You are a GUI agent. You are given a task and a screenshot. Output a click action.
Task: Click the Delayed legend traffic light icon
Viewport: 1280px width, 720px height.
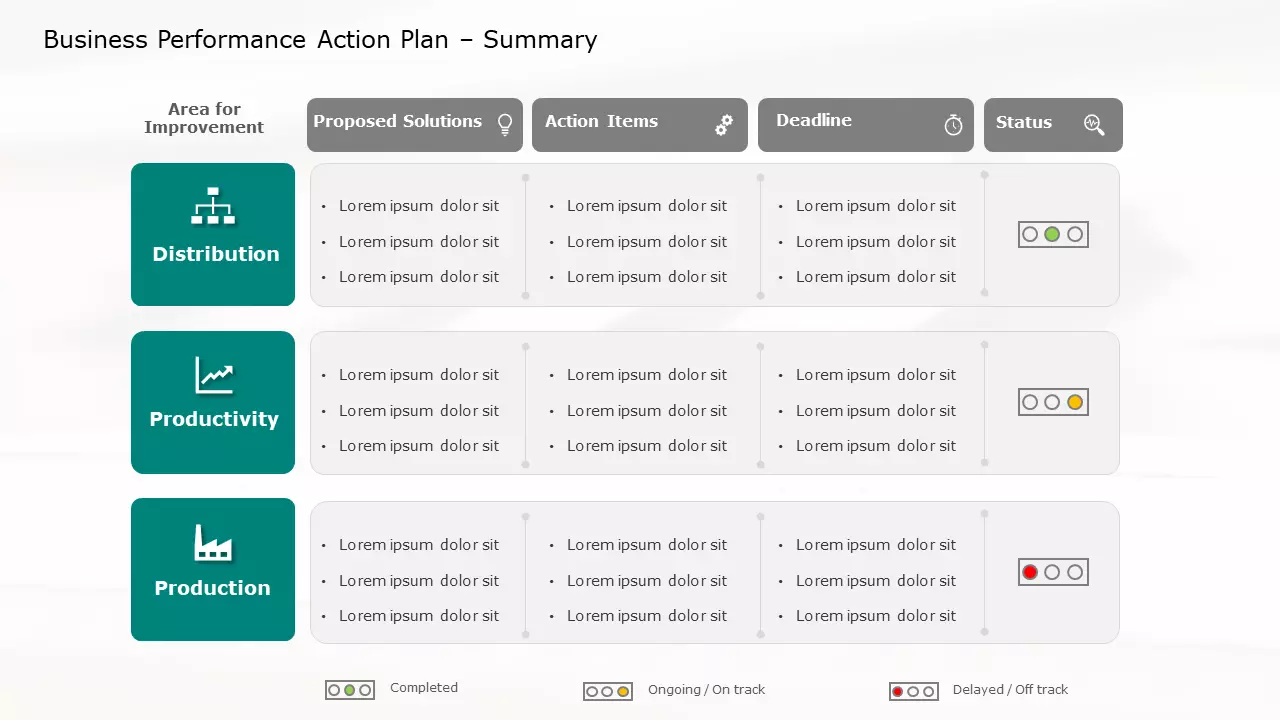[x=913, y=692]
